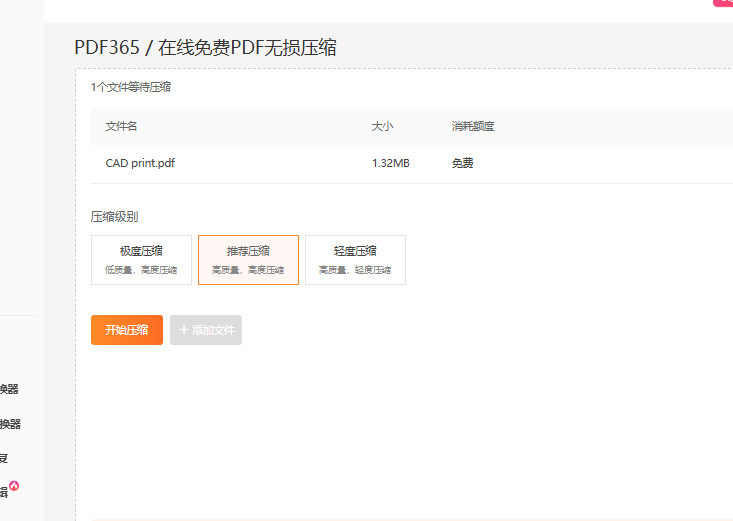Click the 压缩级别 section label
This screenshot has width=733, height=521.
click(x=114, y=216)
